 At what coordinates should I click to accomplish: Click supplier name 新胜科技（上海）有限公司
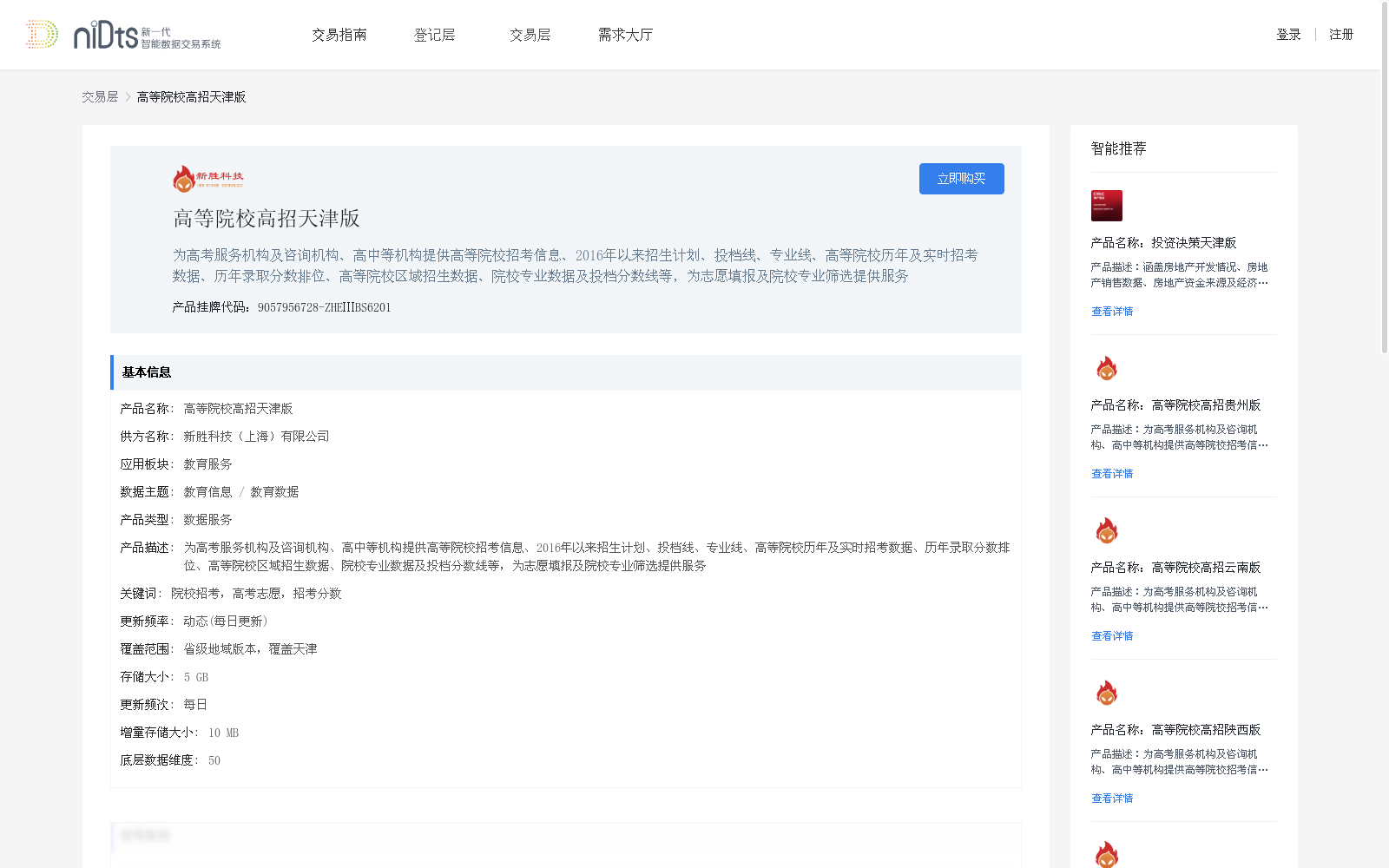click(x=256, y=437)
